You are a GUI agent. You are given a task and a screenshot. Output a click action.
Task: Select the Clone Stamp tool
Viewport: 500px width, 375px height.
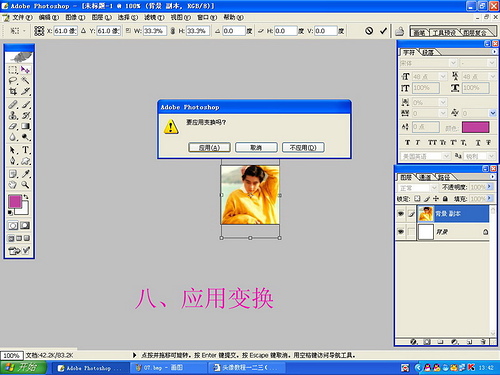13,115
